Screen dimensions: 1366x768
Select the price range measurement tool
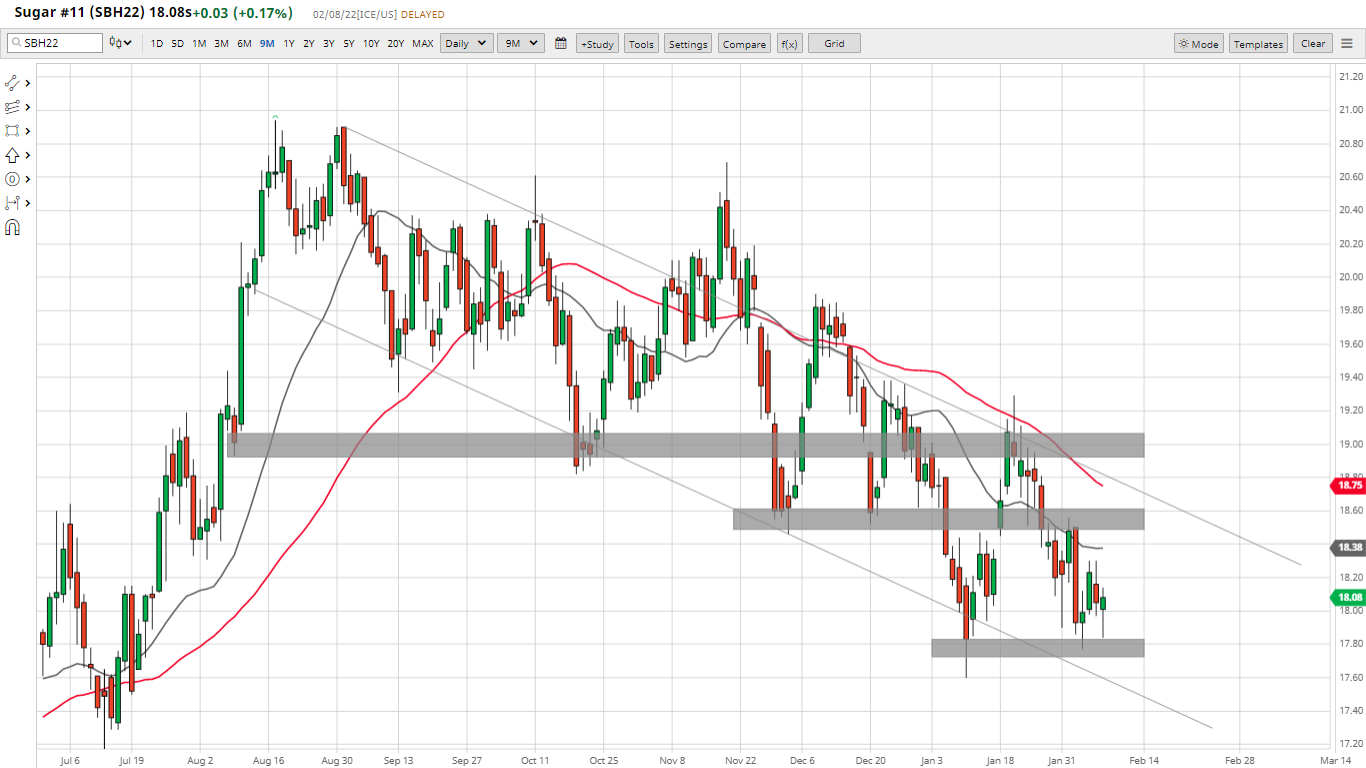(x=12, y=203)
